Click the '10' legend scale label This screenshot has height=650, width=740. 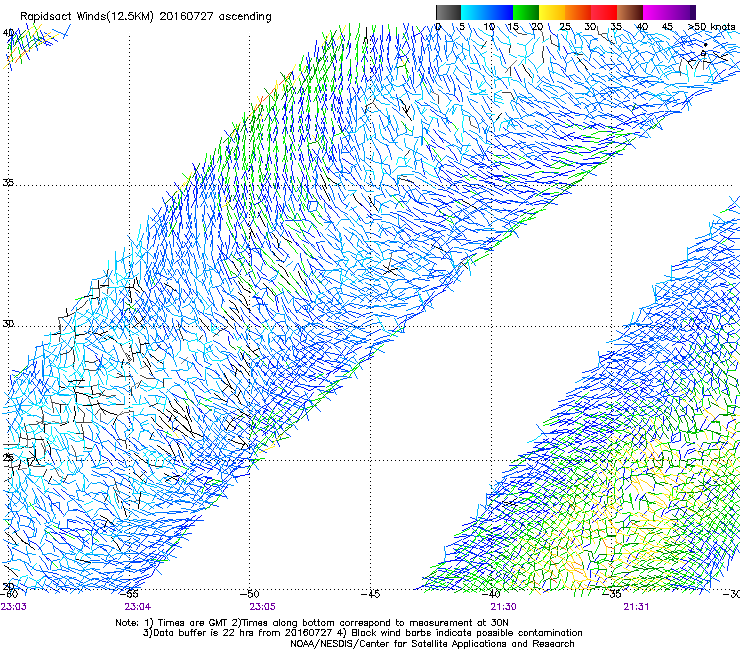pyautogui.click(x=488, y=26)
